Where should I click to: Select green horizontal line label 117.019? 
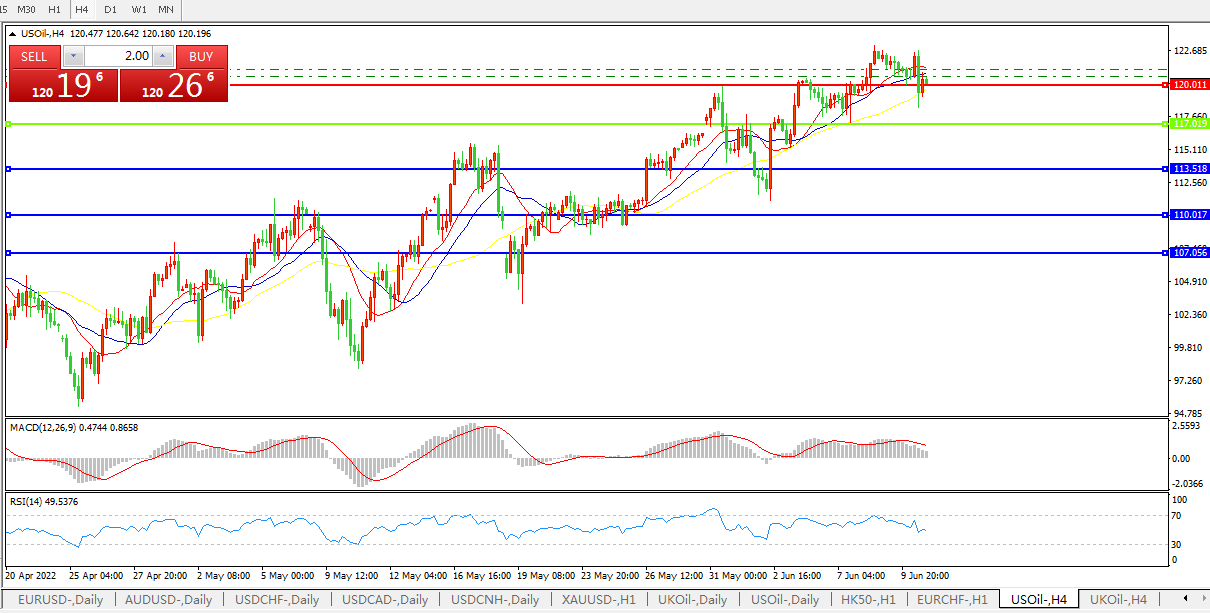point(1187,124)
